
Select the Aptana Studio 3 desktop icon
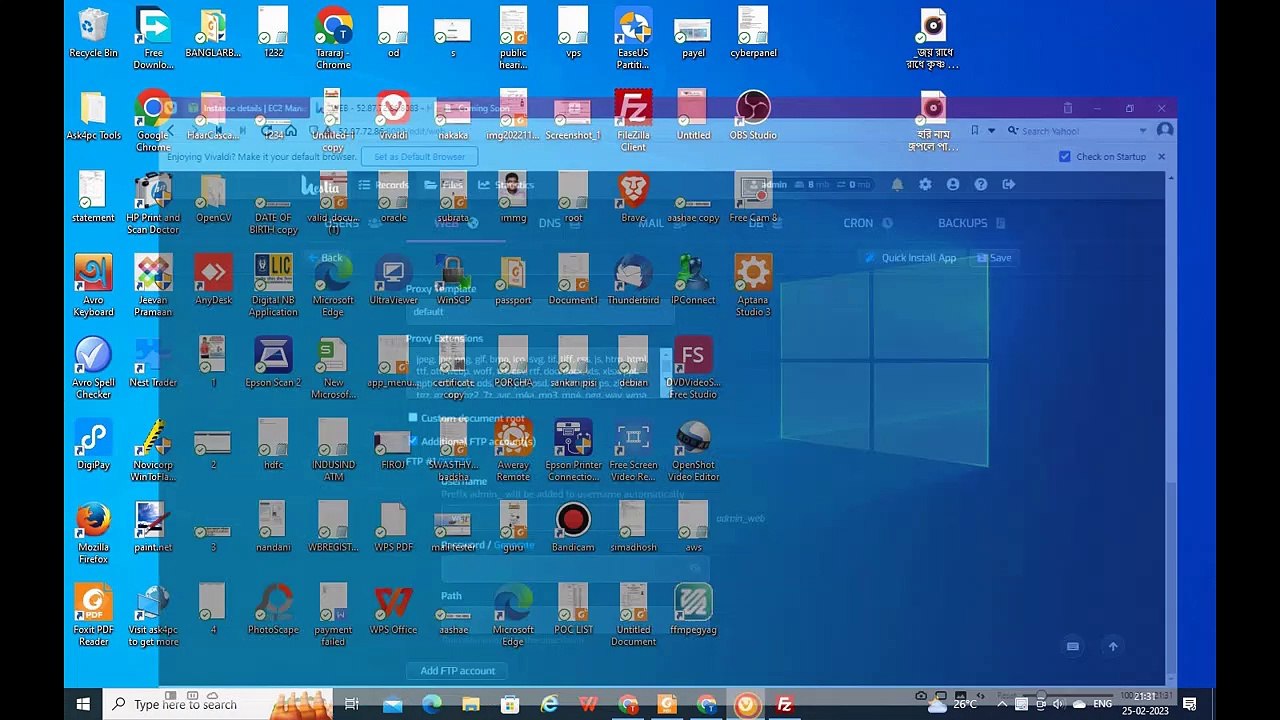click(753, 286)
